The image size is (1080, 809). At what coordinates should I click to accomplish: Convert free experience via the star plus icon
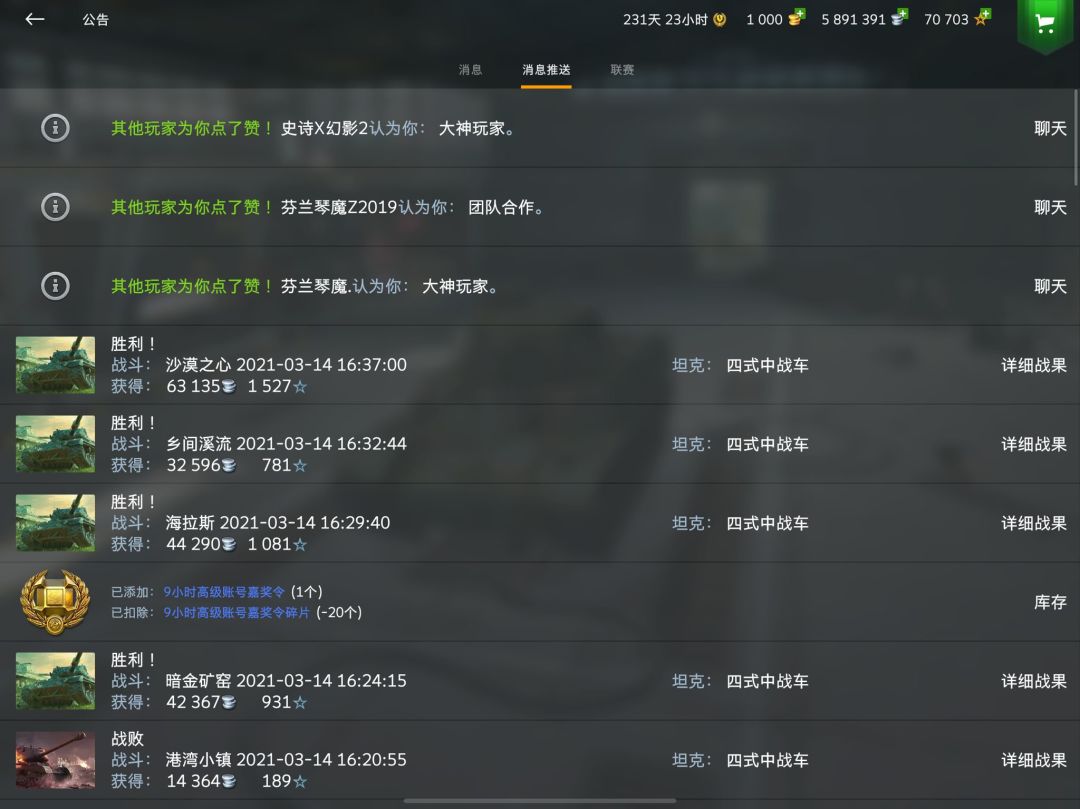click(x=982, y=18)
